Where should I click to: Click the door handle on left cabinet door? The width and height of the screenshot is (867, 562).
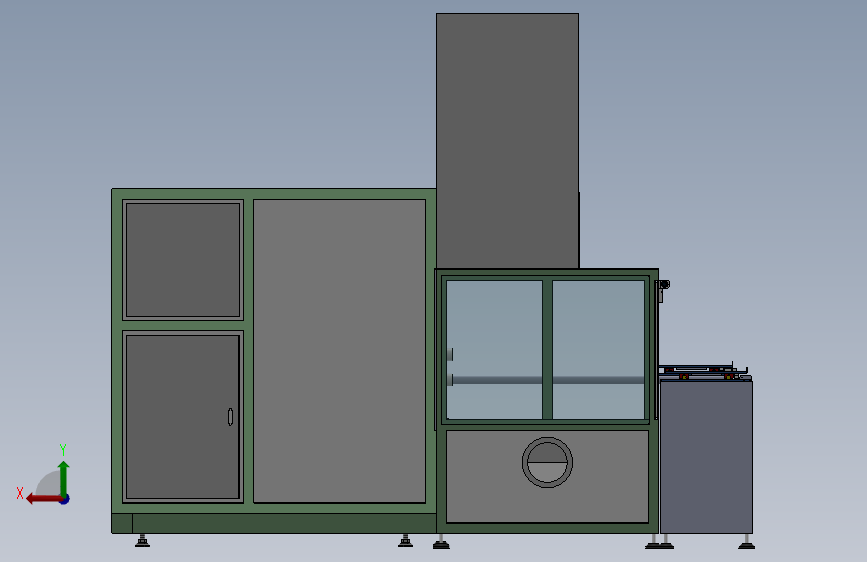(231, 417)
